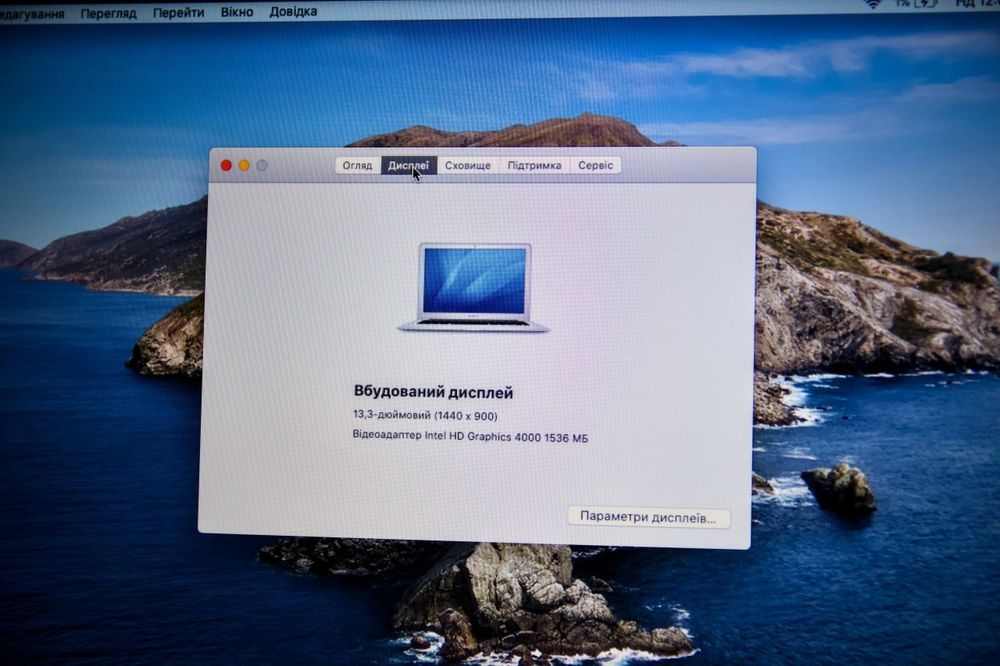Click the 13,3-дюймовий (1440 x 900) text
This screenshot has width=1000, height=666.
[x=425, y=415]
